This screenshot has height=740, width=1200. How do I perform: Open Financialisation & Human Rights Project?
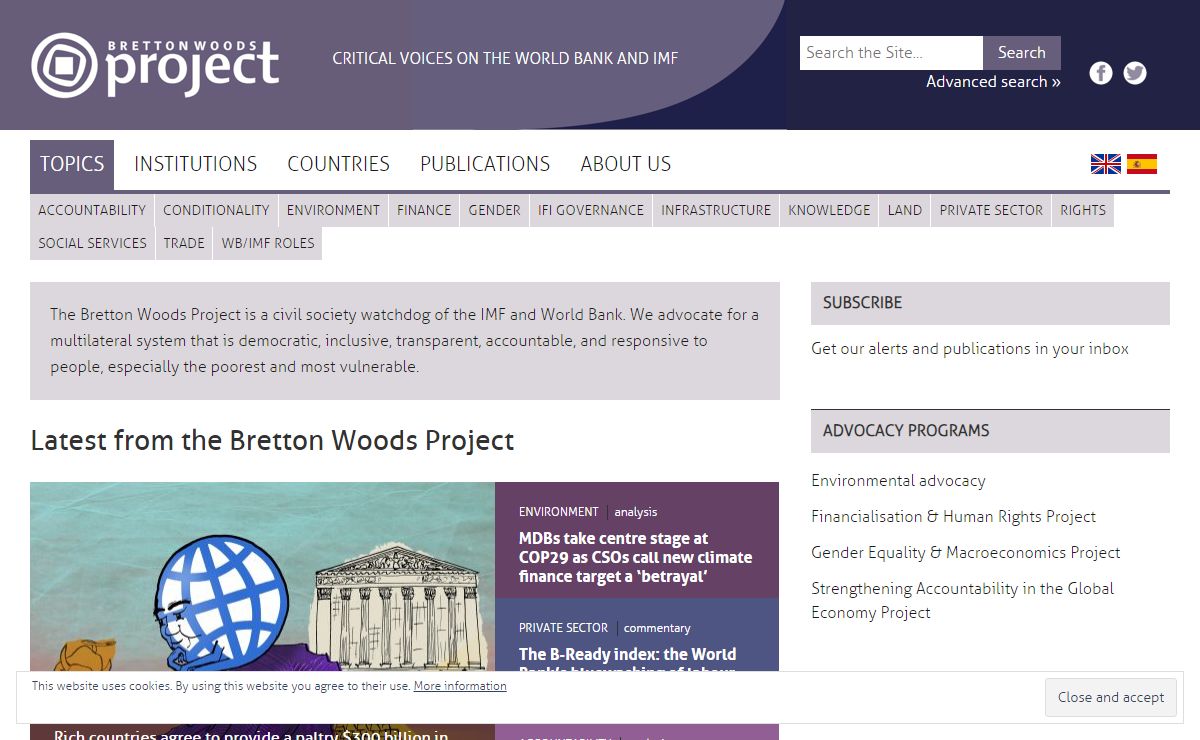coord(953,517)
